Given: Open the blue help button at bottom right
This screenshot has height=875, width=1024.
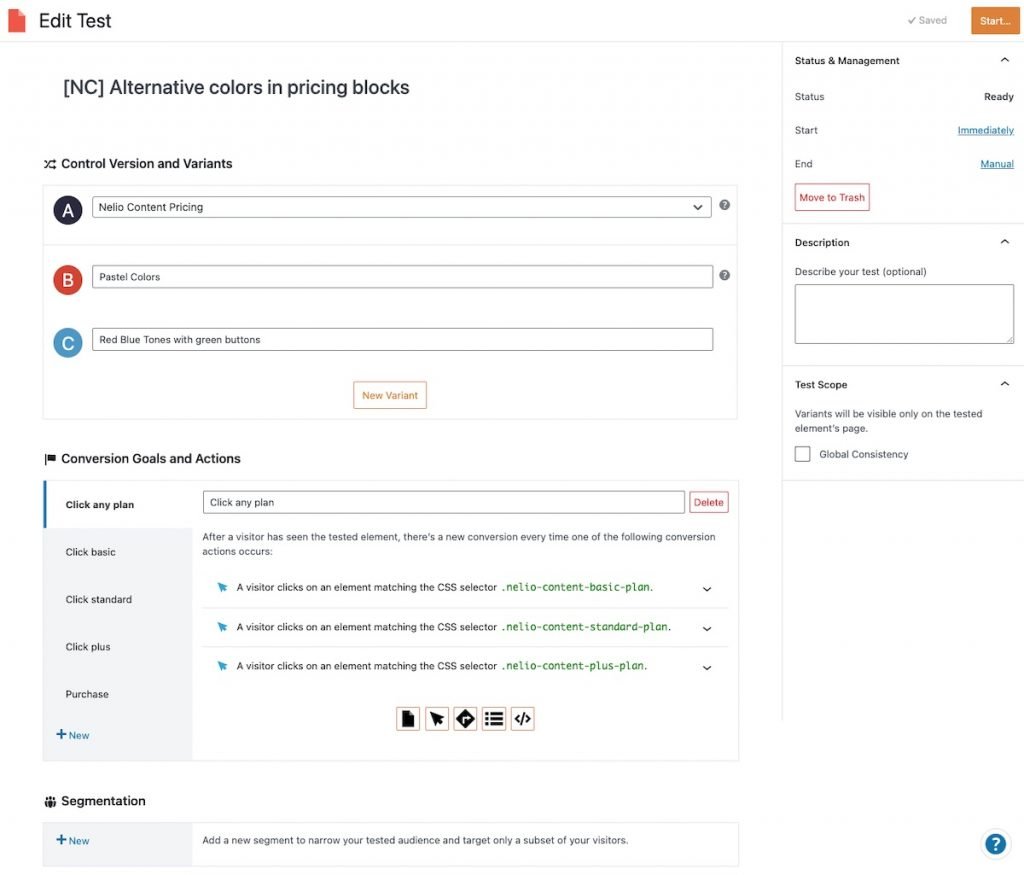Looking at the screenshot, I should pyautogui.click(x=995, y=843).
